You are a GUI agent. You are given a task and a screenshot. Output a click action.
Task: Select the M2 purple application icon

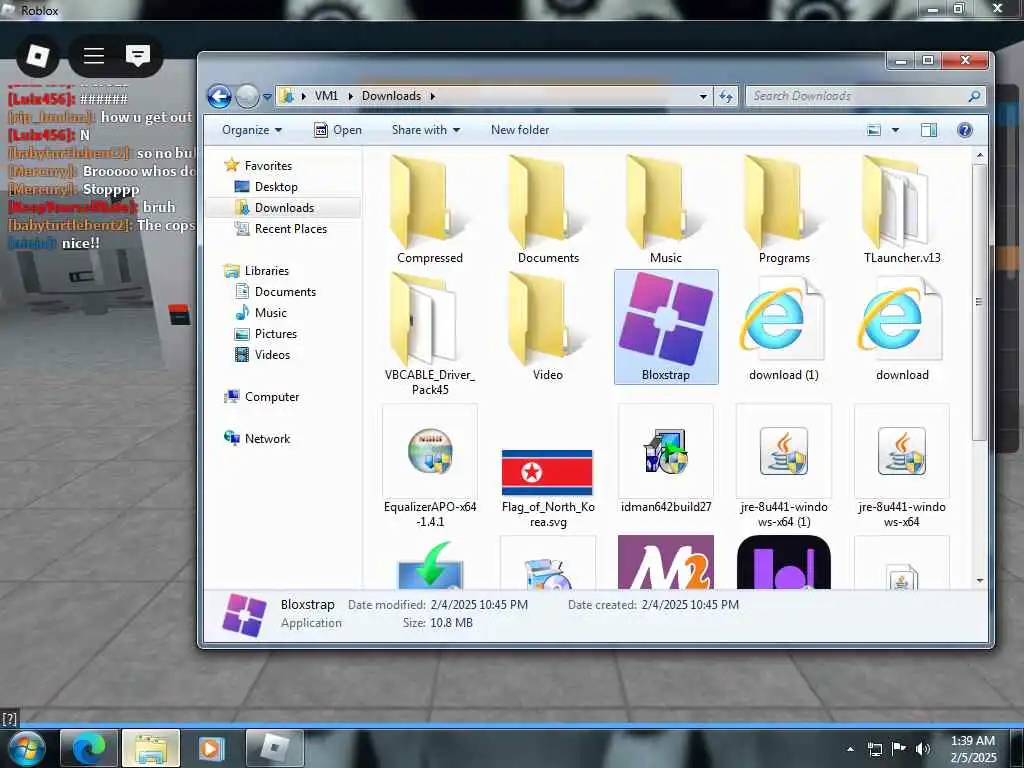coord(665,562)
